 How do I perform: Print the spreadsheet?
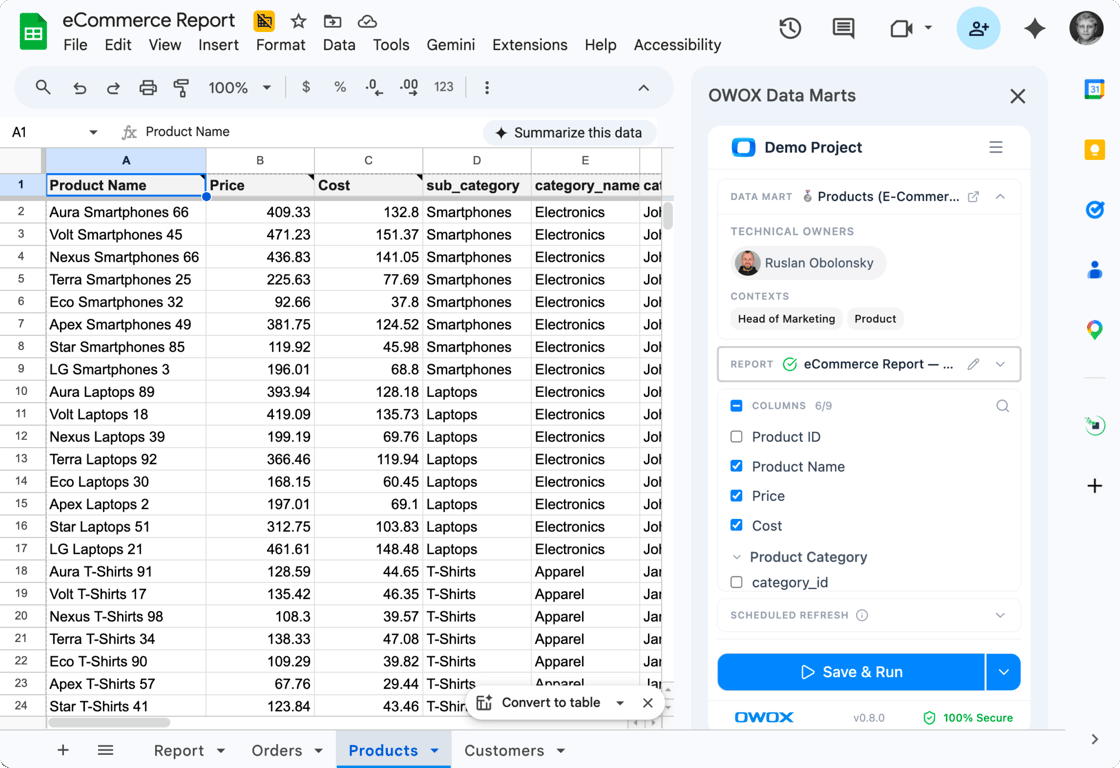click(x=148, y=88)
